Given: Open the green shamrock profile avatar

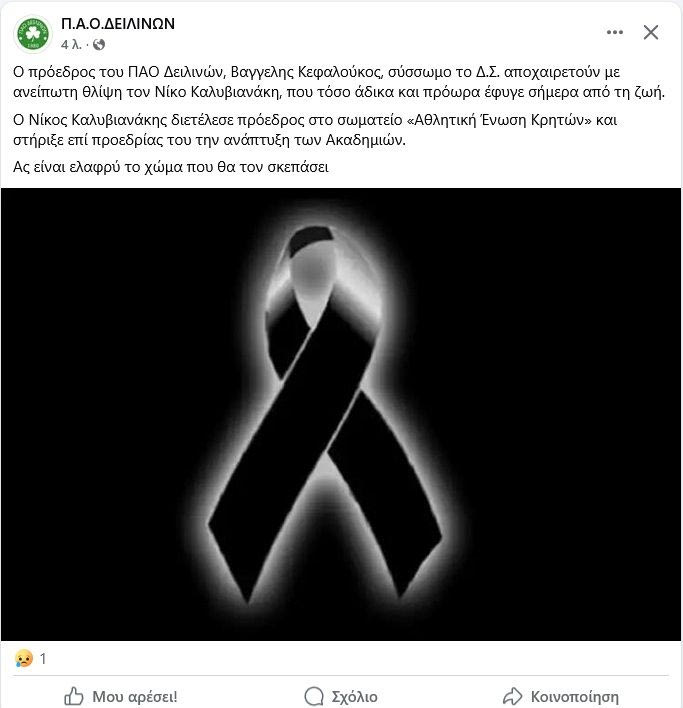Looking at the screenshot, I should tap(33, 33).
